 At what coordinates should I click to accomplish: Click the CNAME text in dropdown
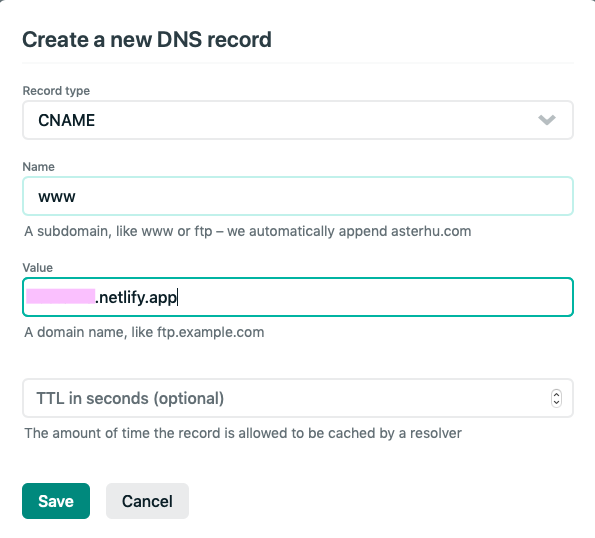[66, 120]
